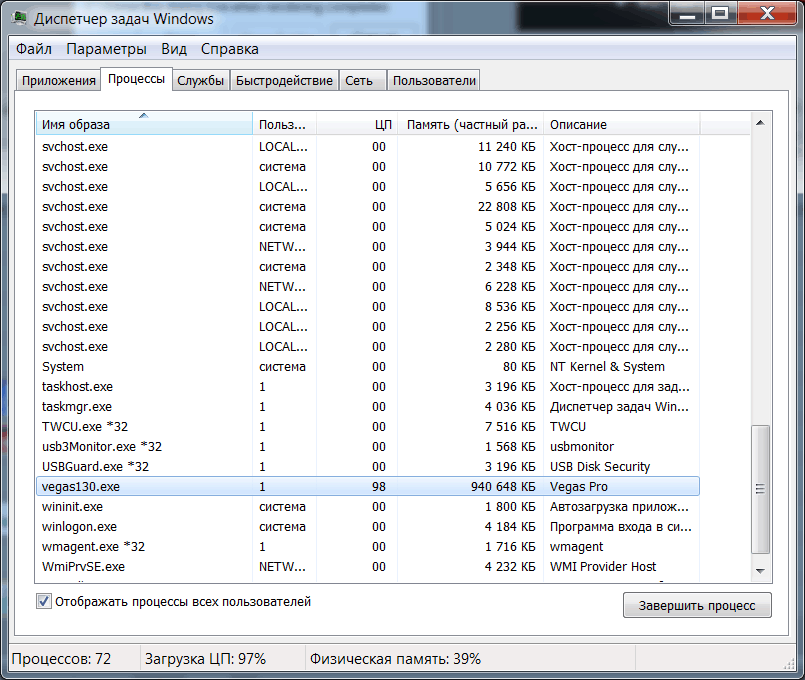
Task: Select svchost.exe using 5 024 КБ
Action: coord(368,227)
